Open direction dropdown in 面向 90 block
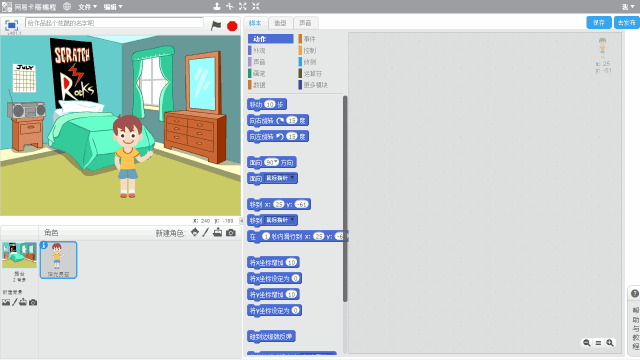Image resolution: width=640 pixels, height=360 pixels. pyautogui.click(x=276, y=162)
